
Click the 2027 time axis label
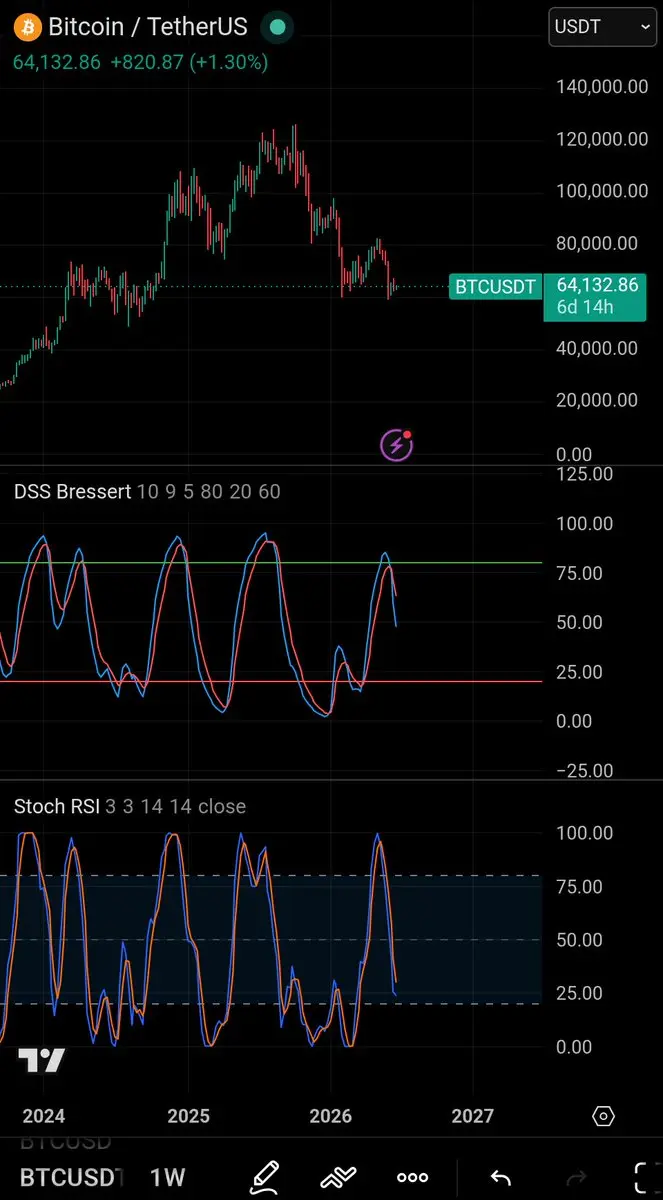[x=473, y=1116]
